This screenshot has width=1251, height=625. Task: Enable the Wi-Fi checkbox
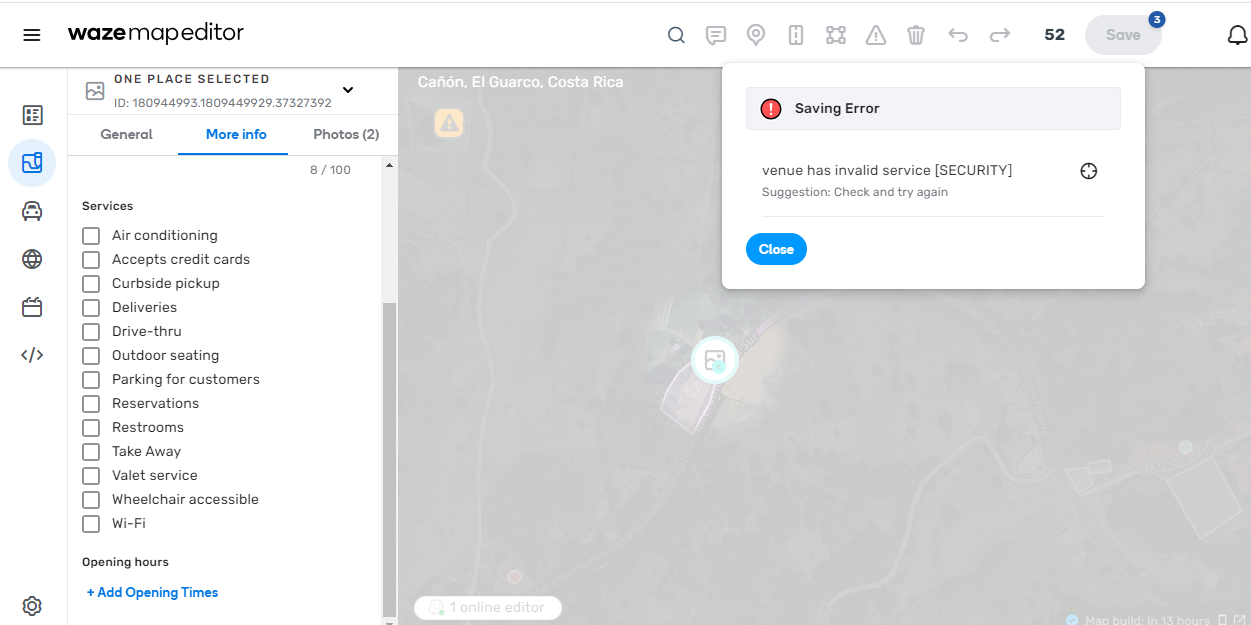[91, 524]
